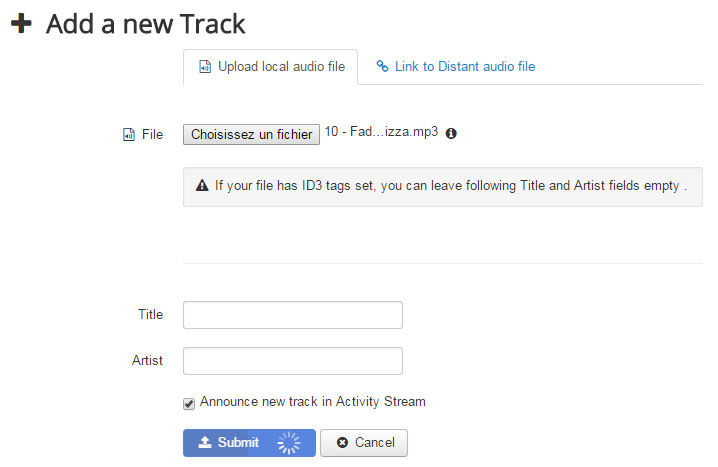Focus the Artist text field
This screenshot has height=467, width=718.
tap(293, 361)
